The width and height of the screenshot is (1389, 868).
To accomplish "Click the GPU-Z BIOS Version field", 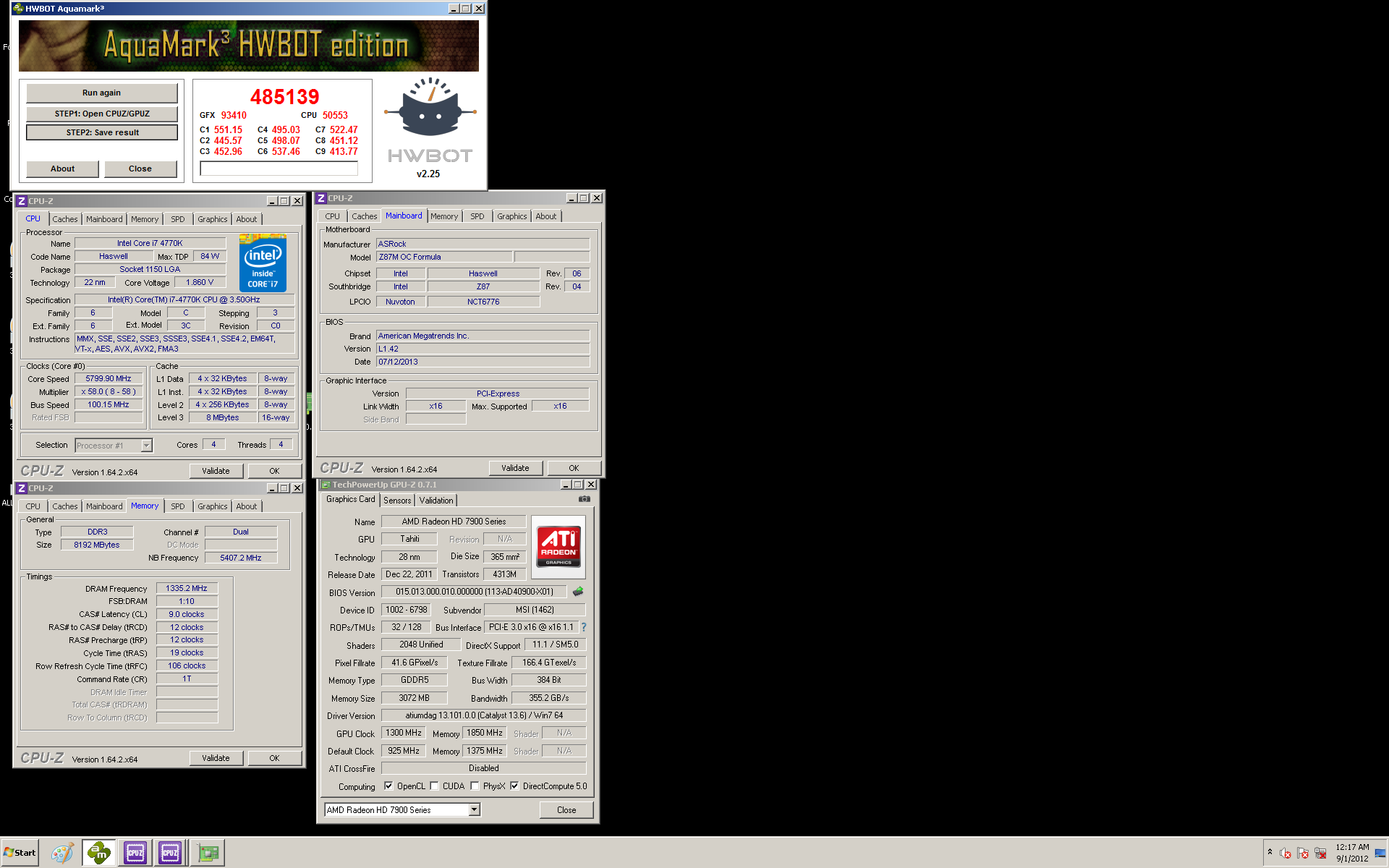I will 474,592.
